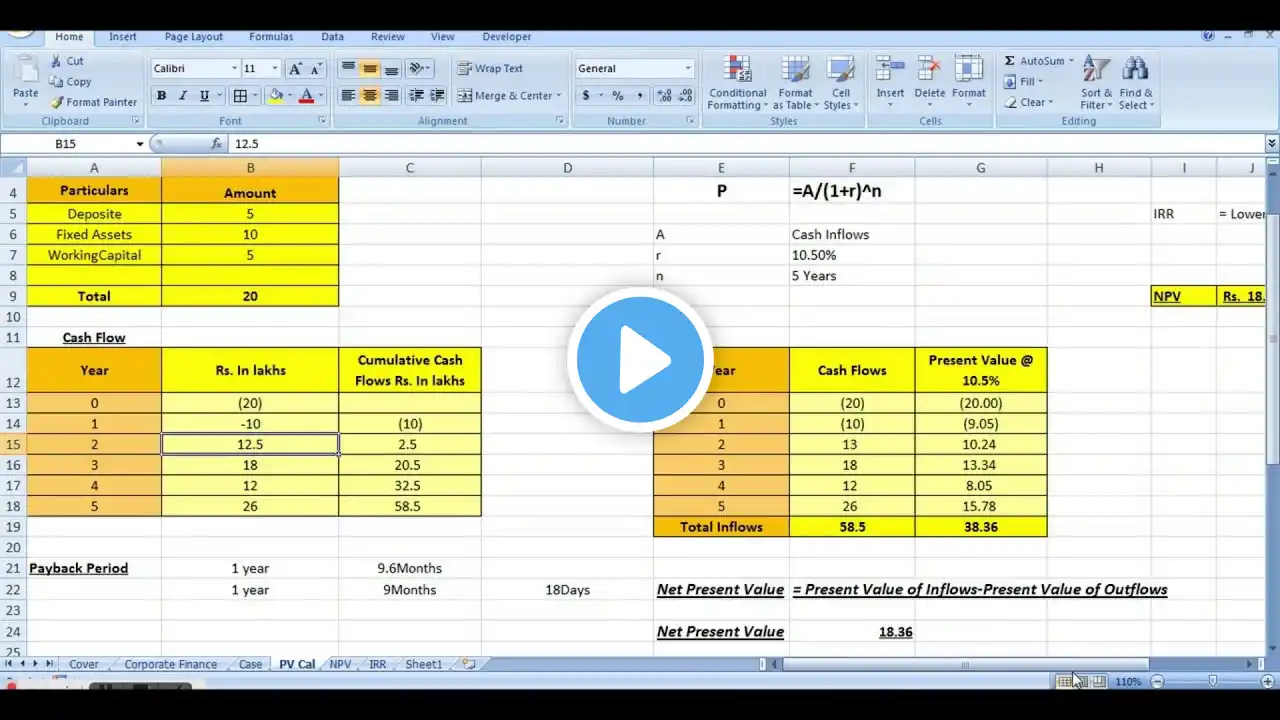This screenshot has width=1280, height=720.
Task: Toggle Italic formatting
Action: (x=183, y=96)
